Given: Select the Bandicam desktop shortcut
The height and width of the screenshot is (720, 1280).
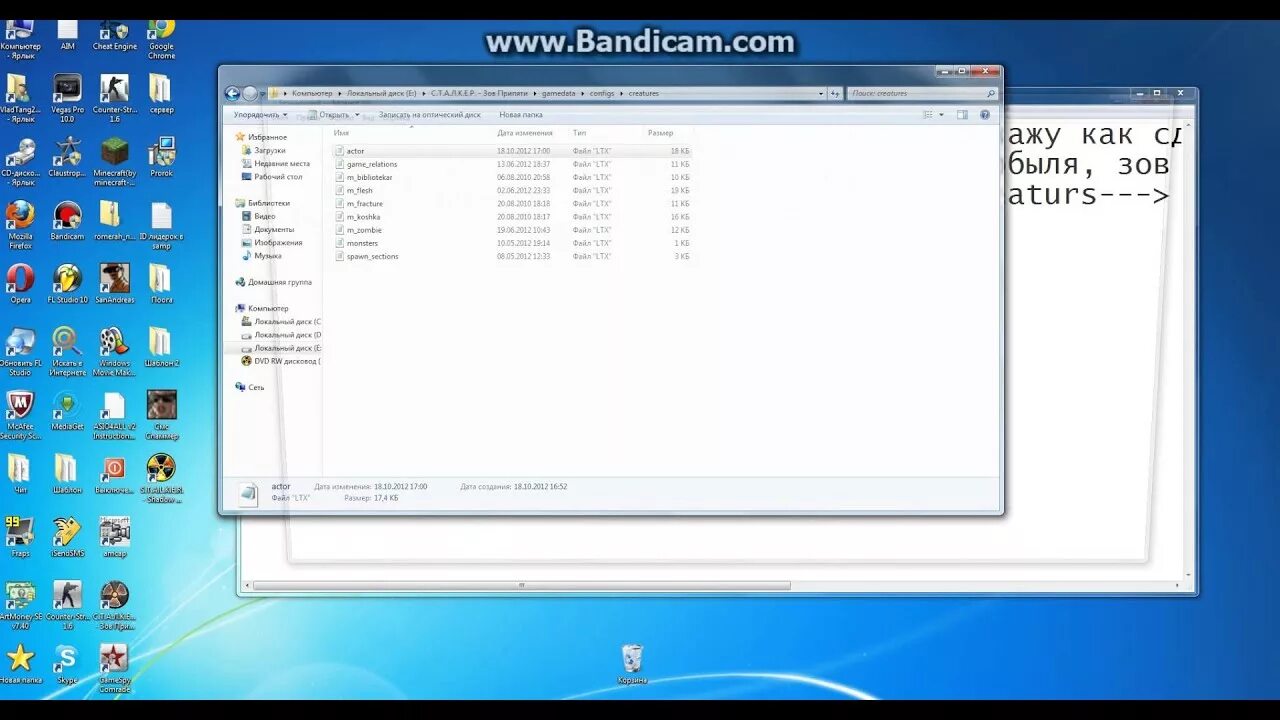Looking at the screenshot, I should point(67,220).
